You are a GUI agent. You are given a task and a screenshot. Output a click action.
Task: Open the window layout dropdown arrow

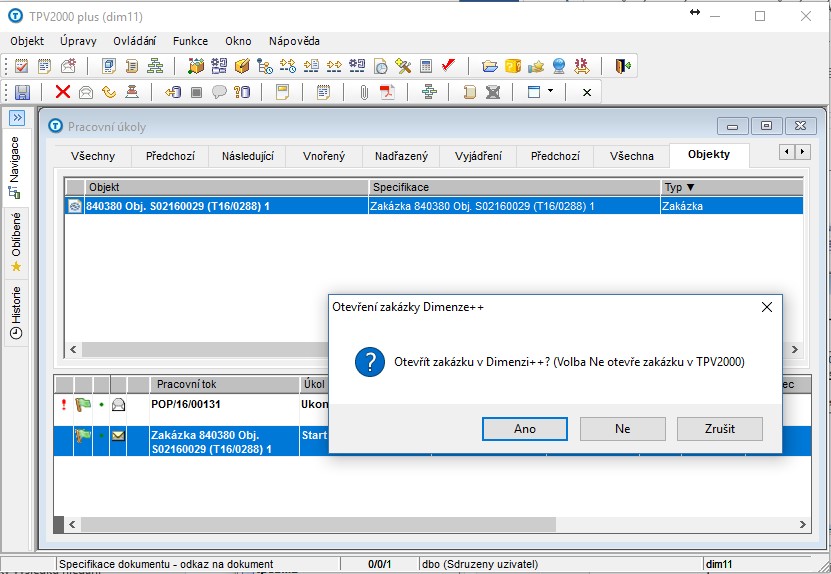click(x=550, y=91)
